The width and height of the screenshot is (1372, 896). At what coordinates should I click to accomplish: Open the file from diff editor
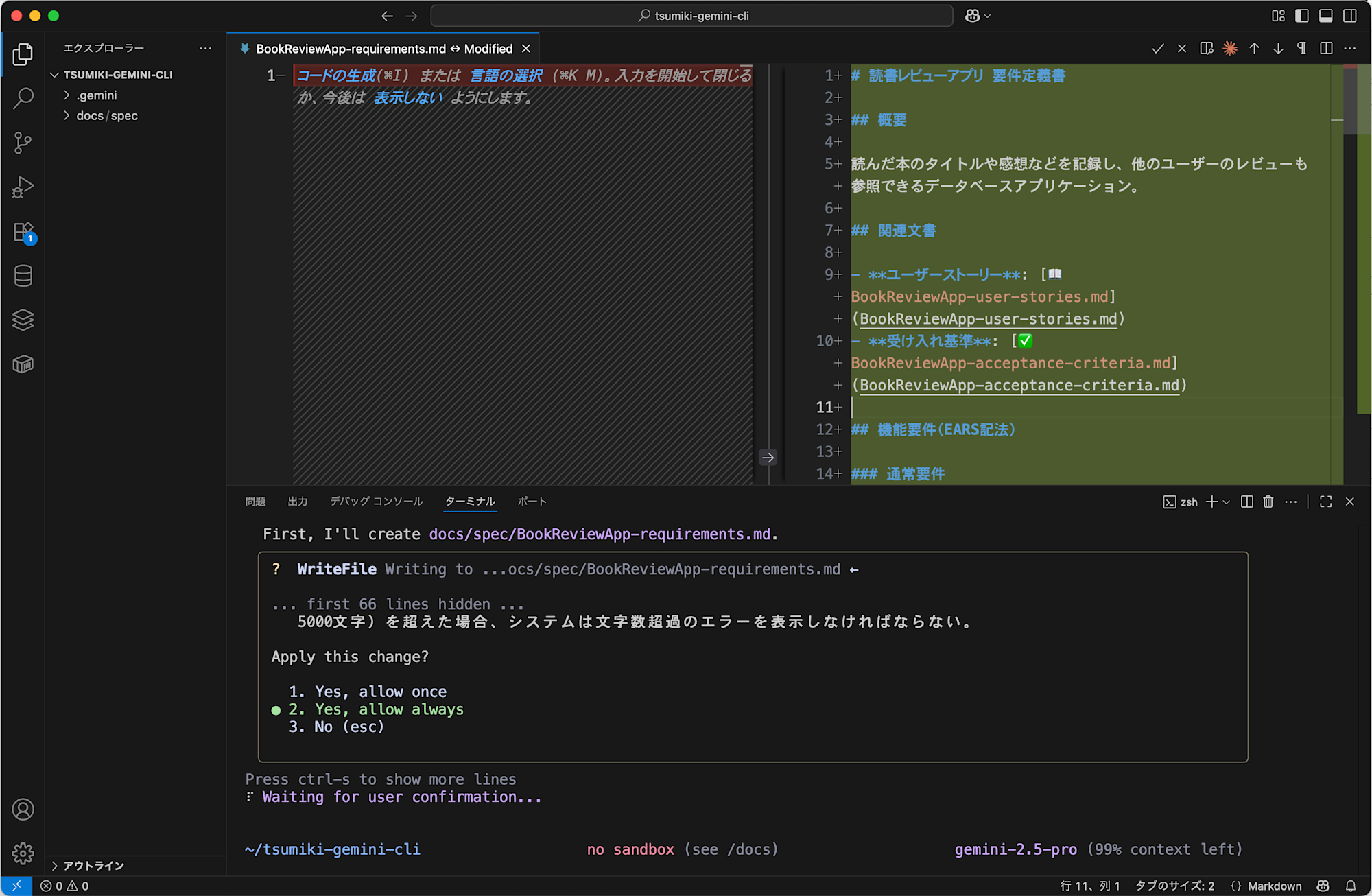(x=1206, y=49)
